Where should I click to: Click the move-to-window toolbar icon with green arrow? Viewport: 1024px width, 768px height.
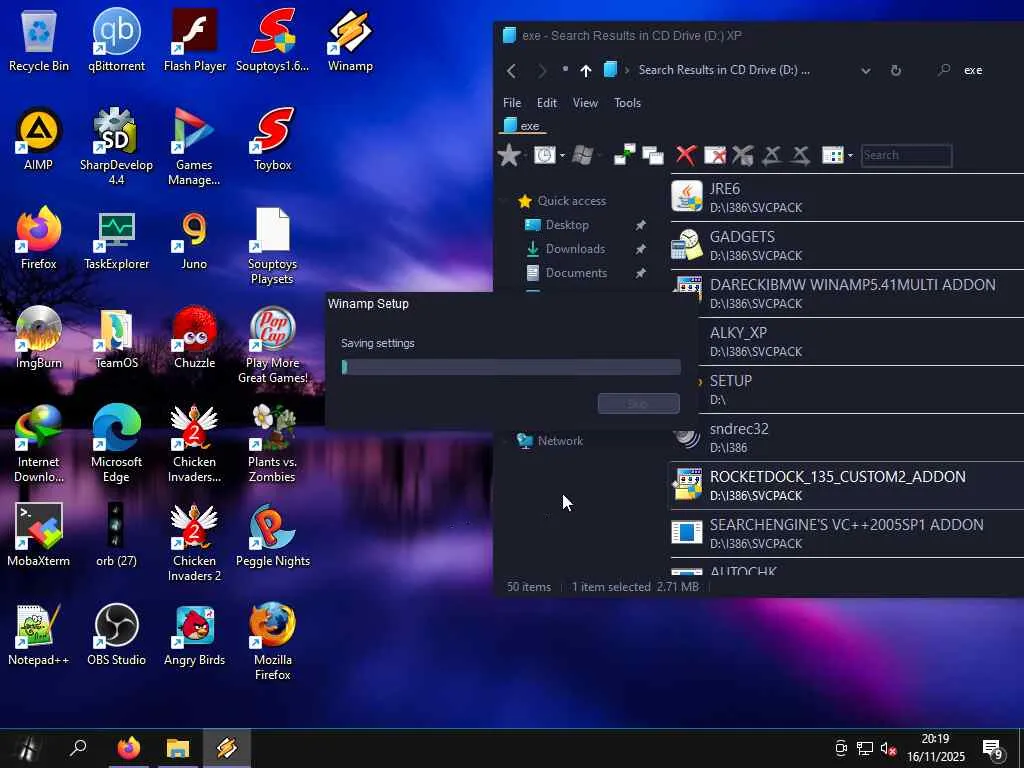coord(624,155)
